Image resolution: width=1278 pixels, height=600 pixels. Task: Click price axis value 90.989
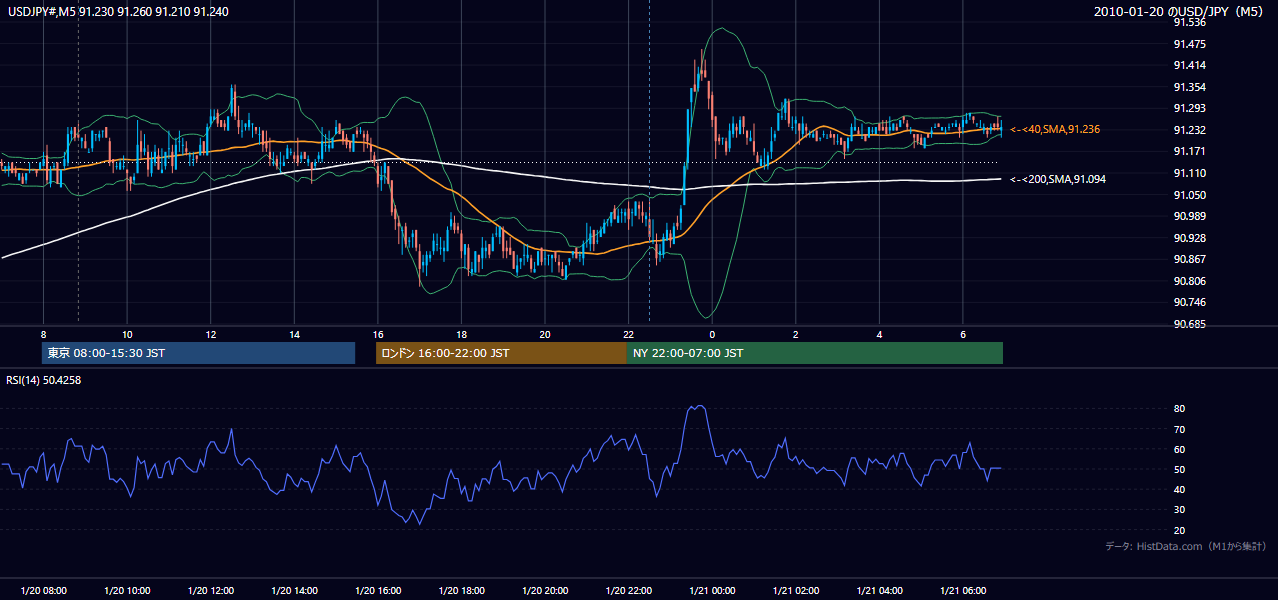point(1190,216)
